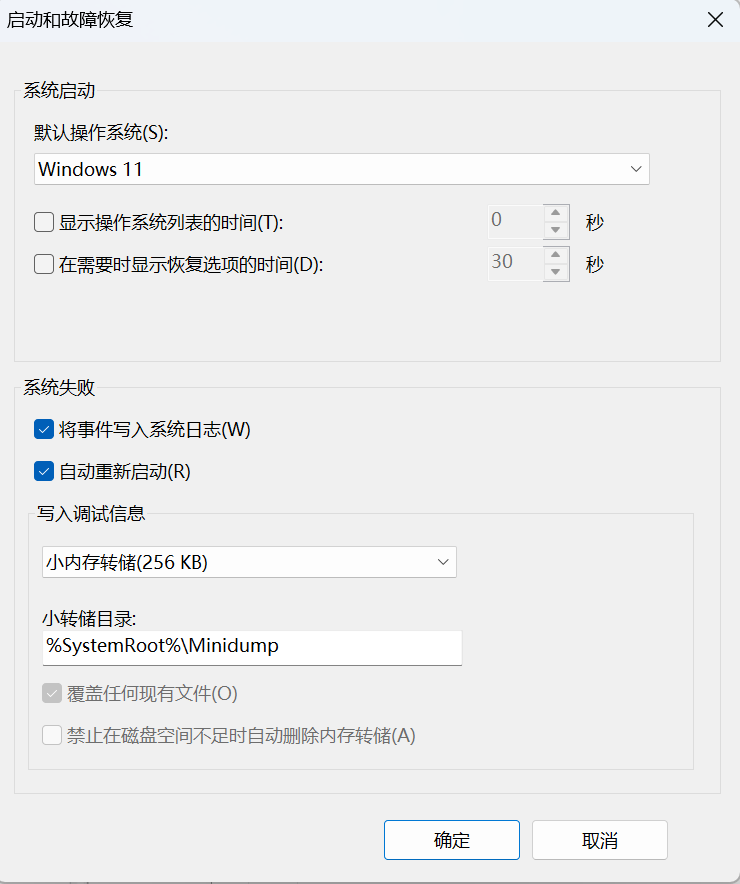Screen dimensions: 740x884
Task: Open the 默认操作系统 Windows 11 dropdown
Action: [x=342, y=169]
